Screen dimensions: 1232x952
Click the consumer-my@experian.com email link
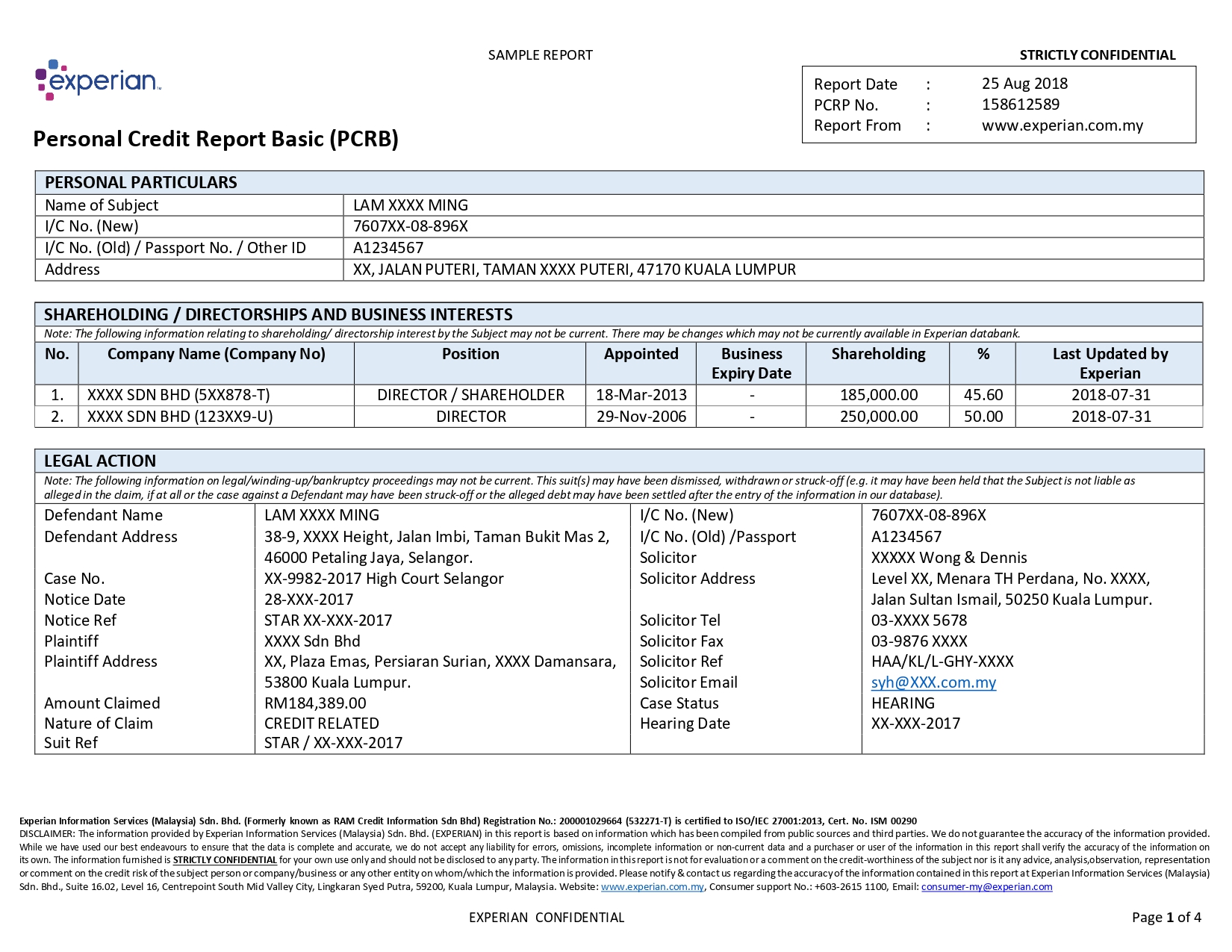coord(986,887)
